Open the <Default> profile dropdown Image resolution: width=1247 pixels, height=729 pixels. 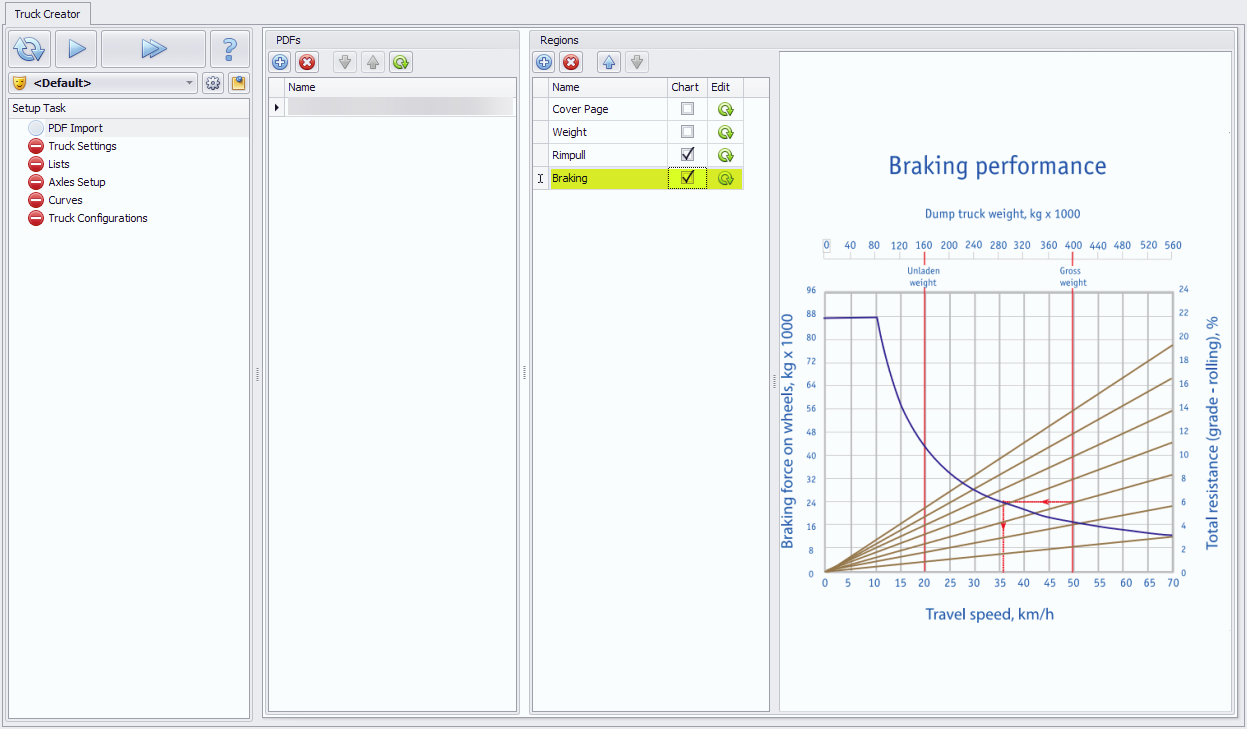[x=190, y=83]
